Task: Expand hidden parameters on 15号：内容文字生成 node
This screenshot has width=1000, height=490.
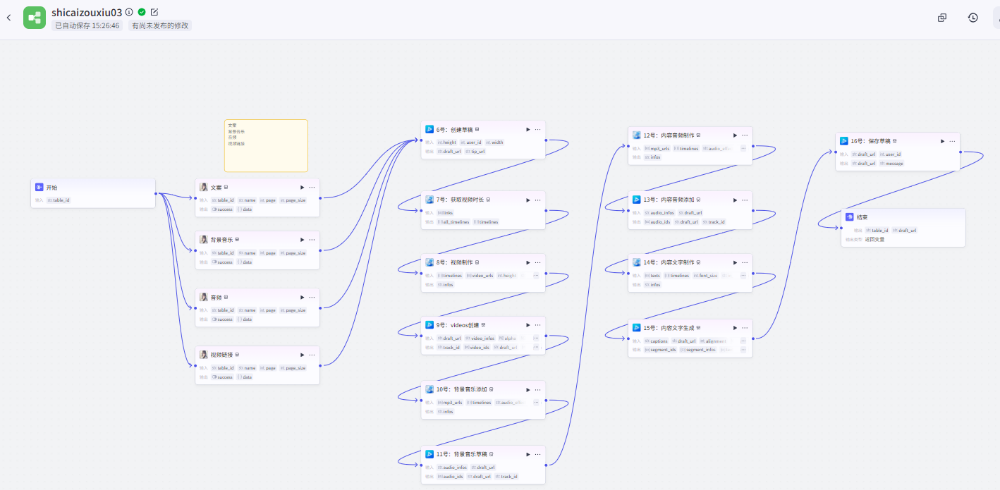Action: click(x=743, y=341)
